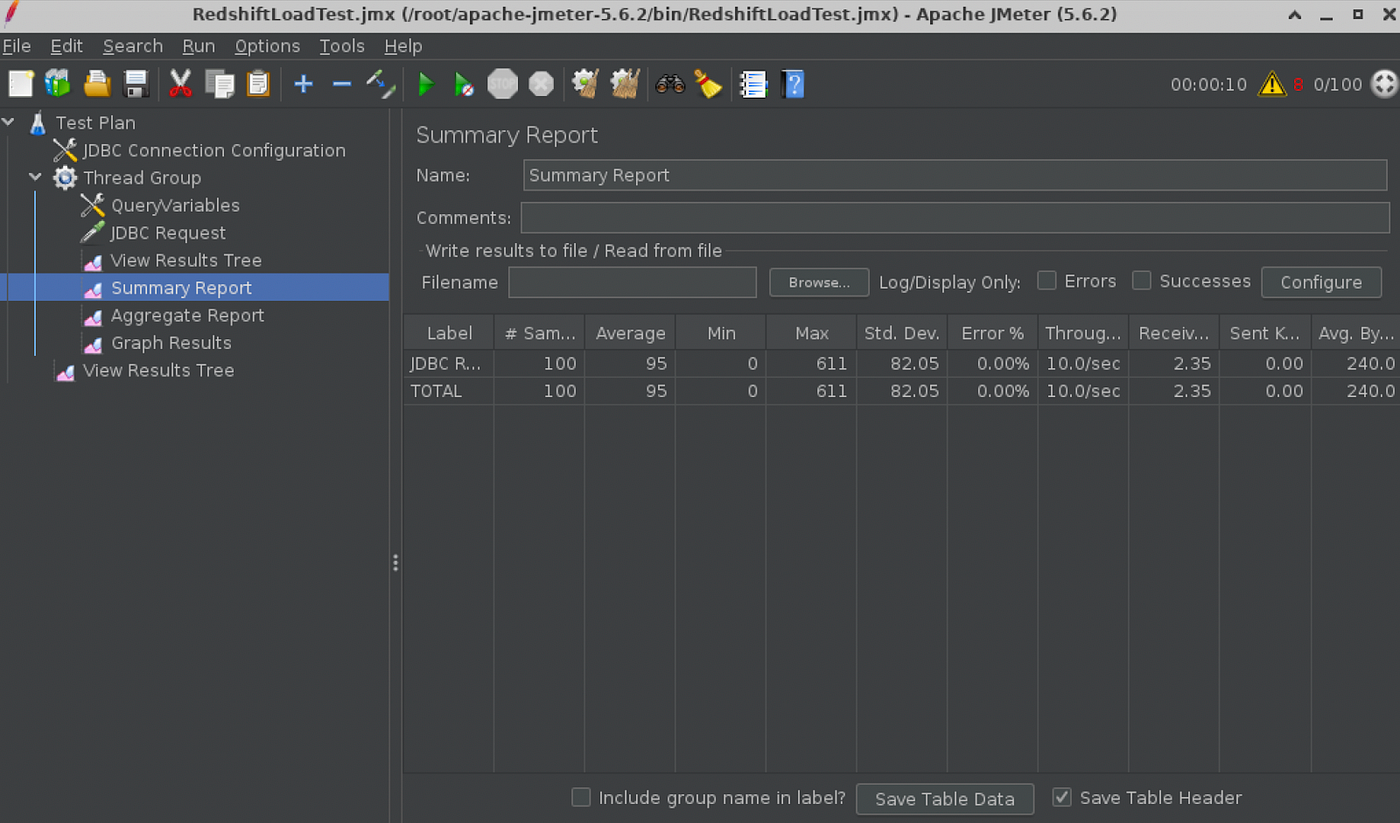Viewport: 1400px width, 823px height.
Task: Open the Options menu
Action: point(267,46)
